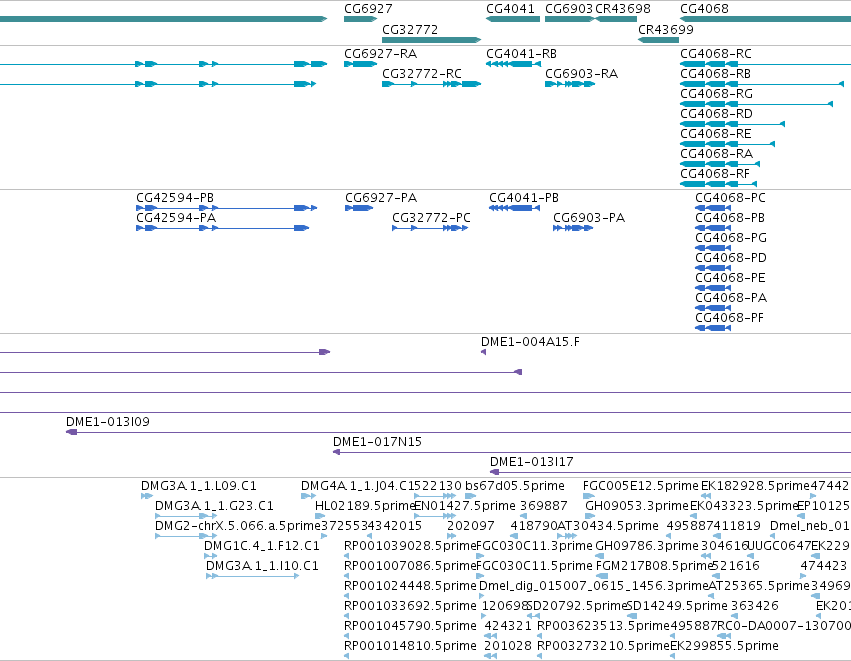This screenshot has height=661, width=851.
Task: Click EST DMG3A.1_1.I10.C1
Action: [x=262, y=566]
